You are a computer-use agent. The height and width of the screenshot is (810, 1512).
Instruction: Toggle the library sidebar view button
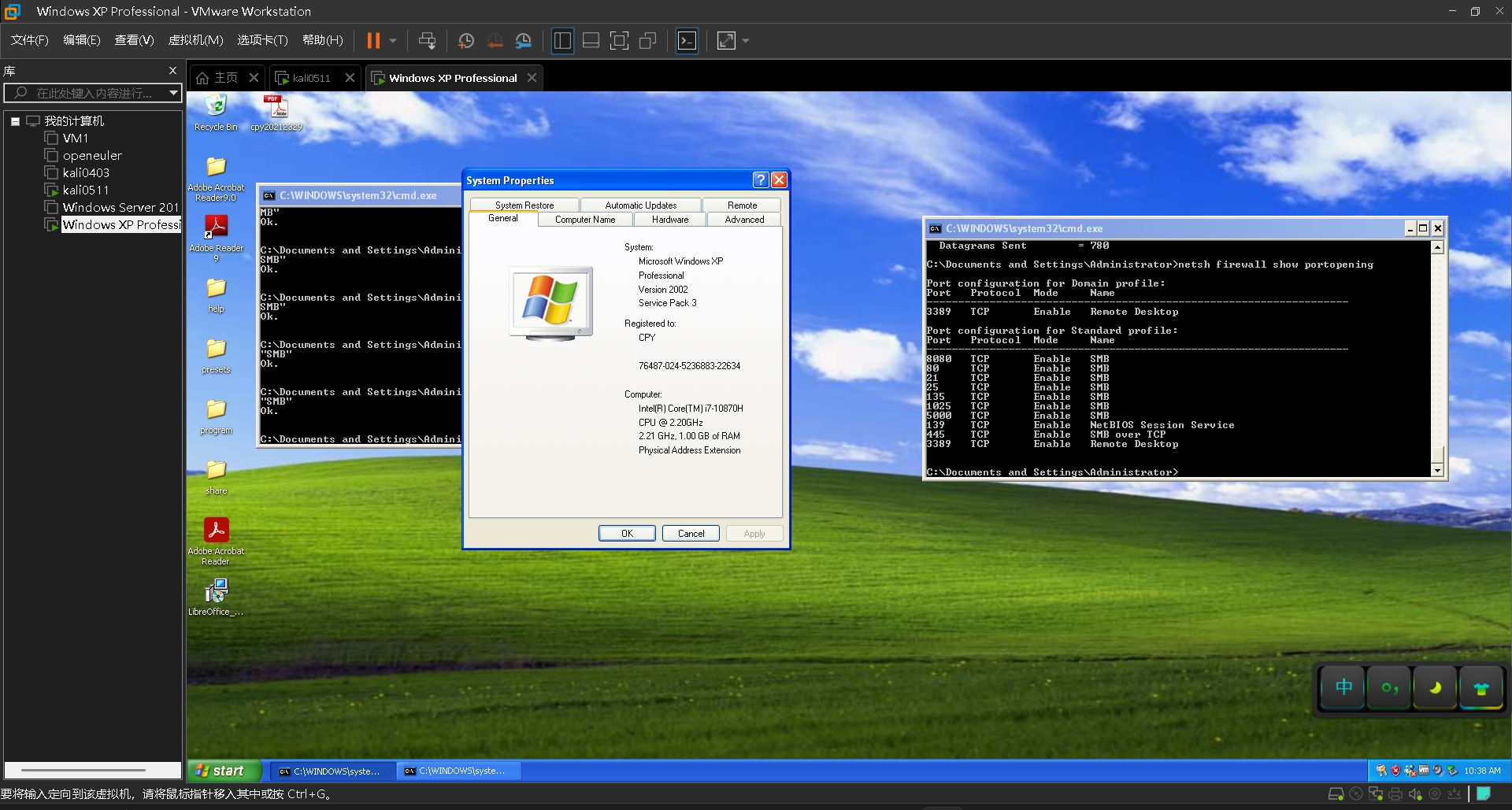pyautogui.click(x=562, y=41)
